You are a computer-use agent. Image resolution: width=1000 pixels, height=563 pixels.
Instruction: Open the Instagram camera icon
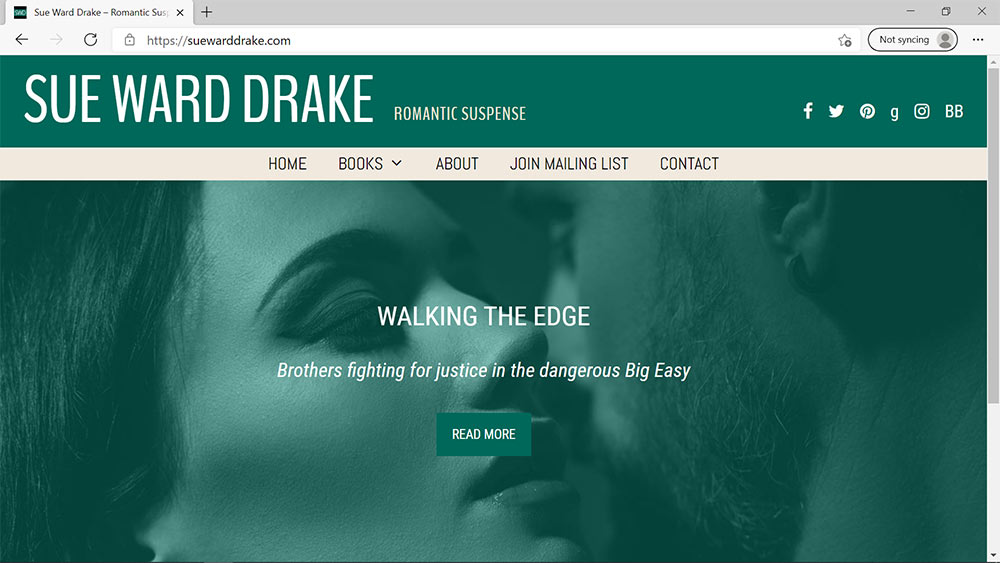pos(922,111)
